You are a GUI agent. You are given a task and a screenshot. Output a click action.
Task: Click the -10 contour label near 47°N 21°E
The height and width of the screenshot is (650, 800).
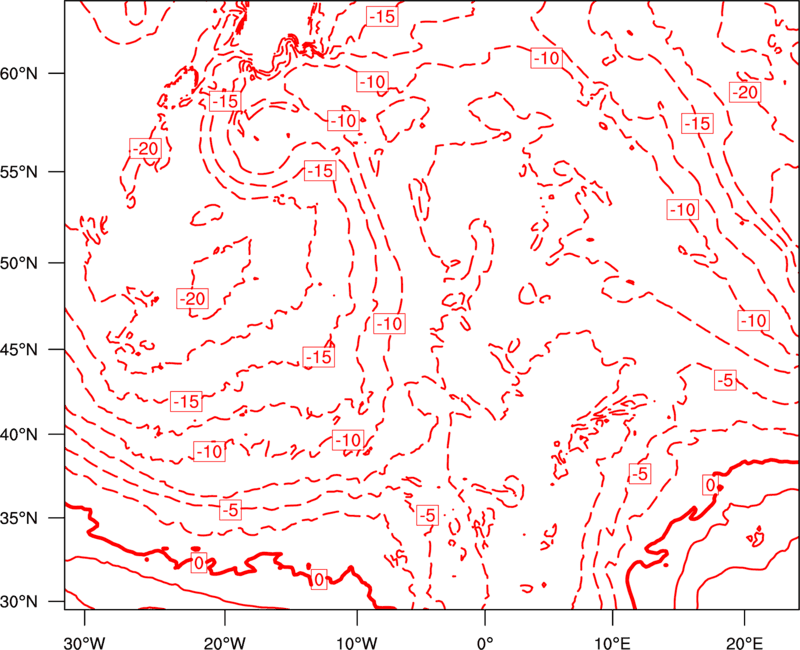[754, 320]
